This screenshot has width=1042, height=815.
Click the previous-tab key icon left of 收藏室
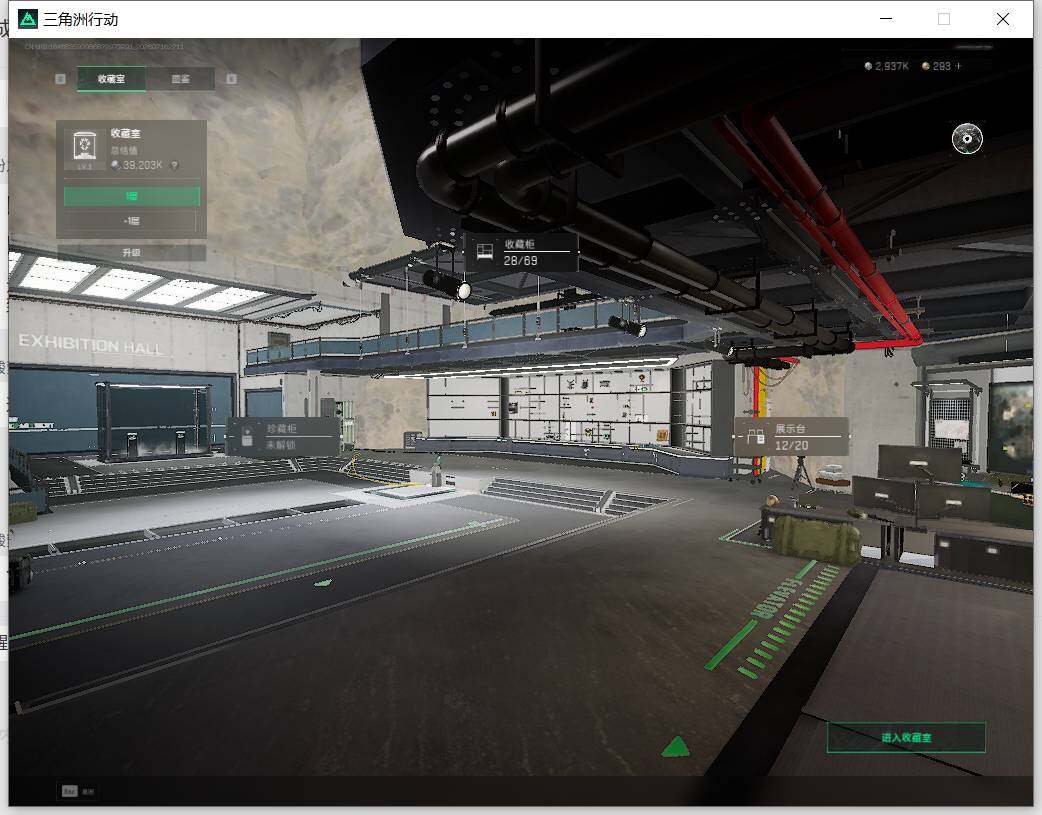[60, 78]
